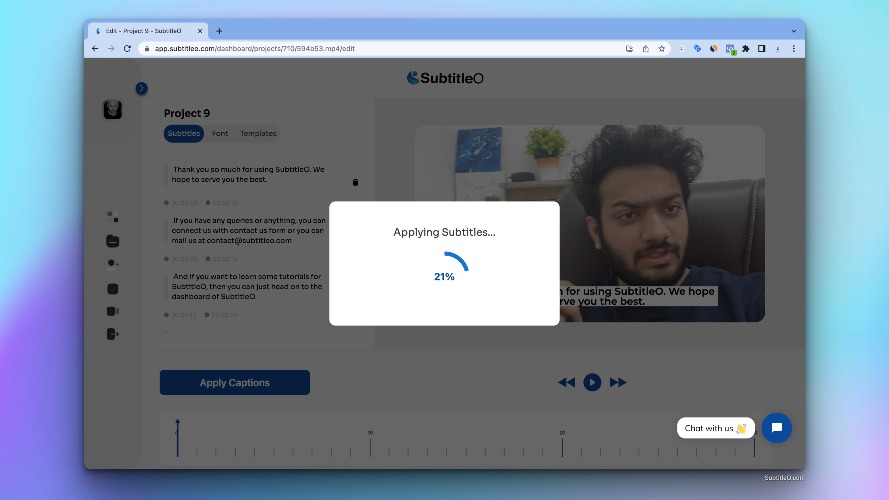The image size is (889, 500).
Task: Select the Edit - Project 9 browser tab
Action: pyautogui.click(x=150, y=31)
